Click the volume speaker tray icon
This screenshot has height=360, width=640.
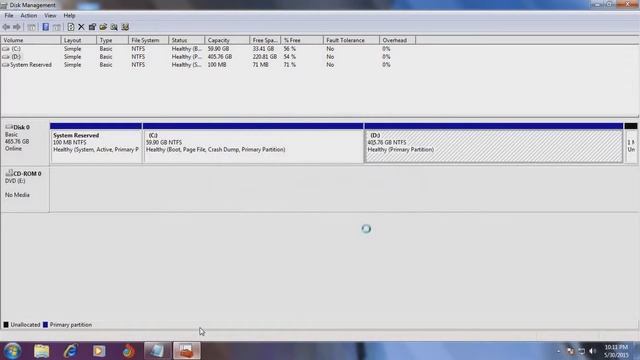(x=593, y=351)
